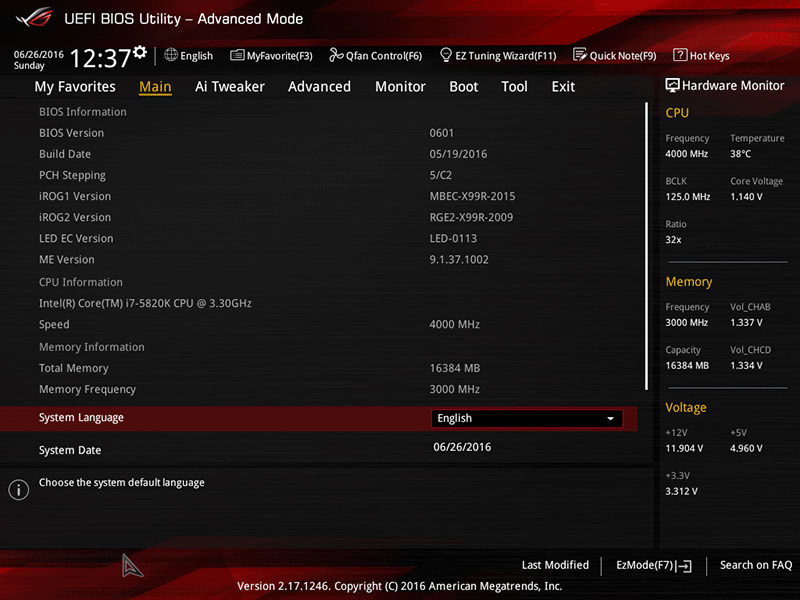Click +12V reading 11.904 V

click(684, 448)
